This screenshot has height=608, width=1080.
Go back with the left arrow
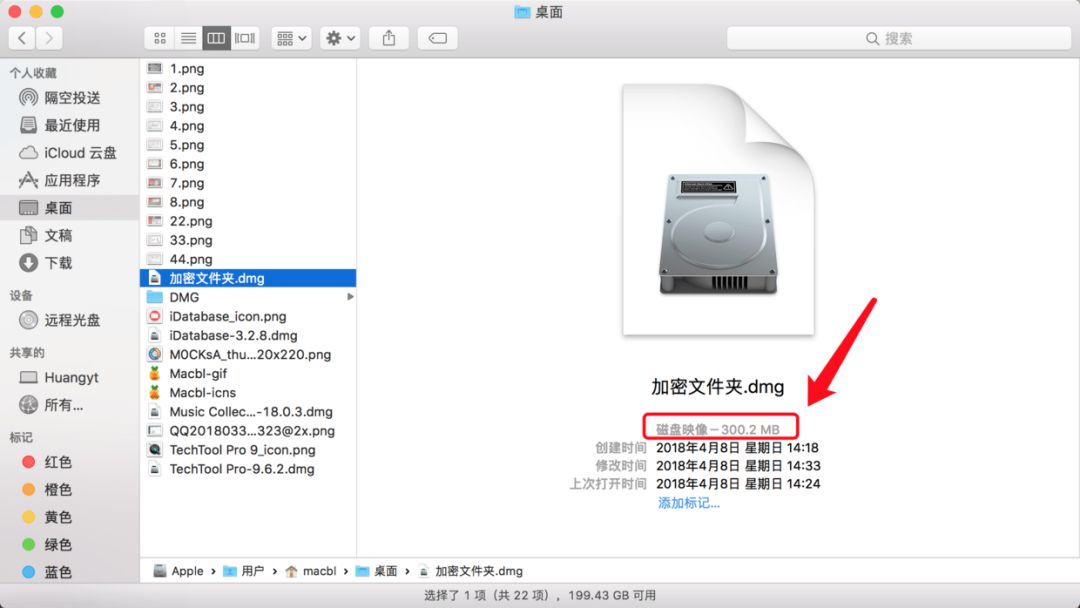pos(22,38)
